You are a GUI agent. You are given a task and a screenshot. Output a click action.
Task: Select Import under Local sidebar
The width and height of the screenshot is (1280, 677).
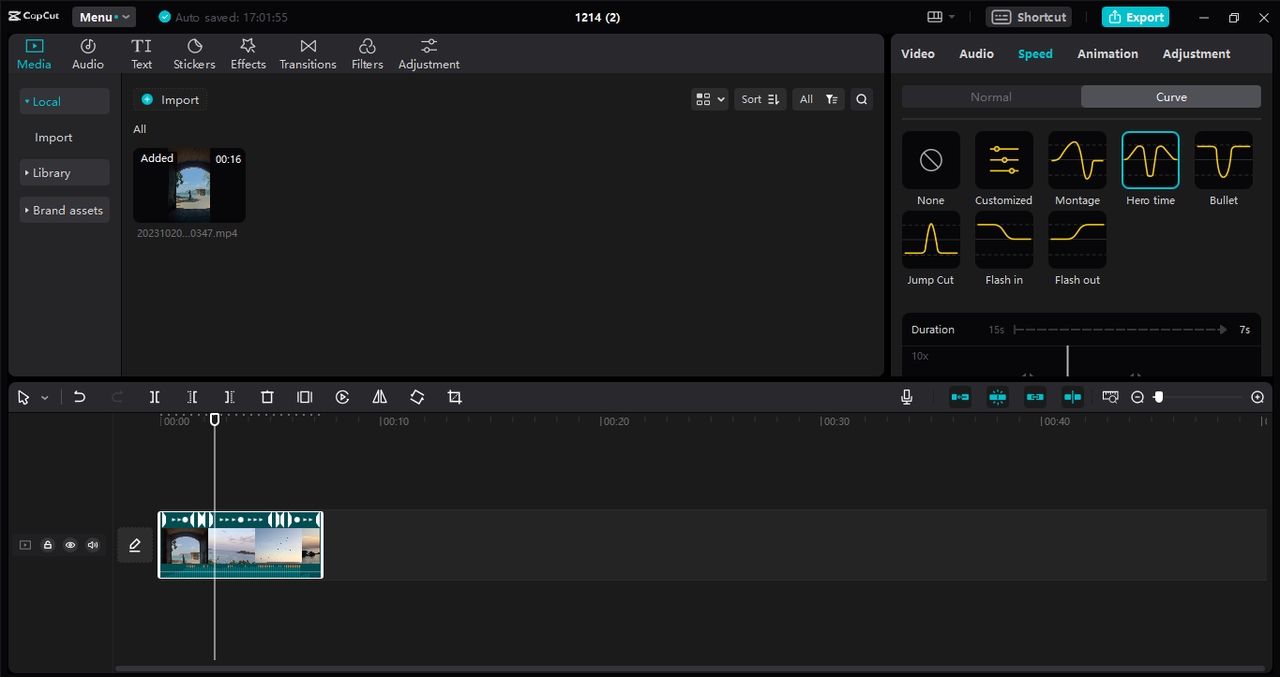(x=54, y=138)
